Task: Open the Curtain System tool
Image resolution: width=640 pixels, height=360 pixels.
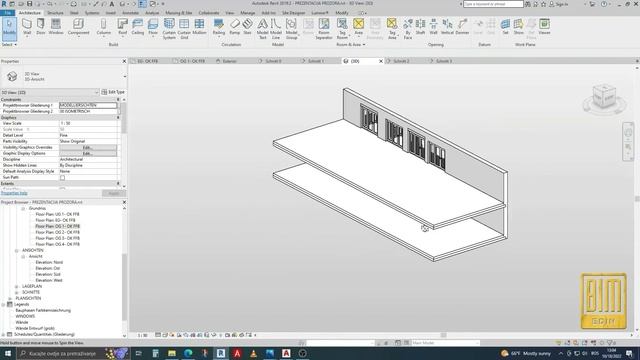Action: 169,28
